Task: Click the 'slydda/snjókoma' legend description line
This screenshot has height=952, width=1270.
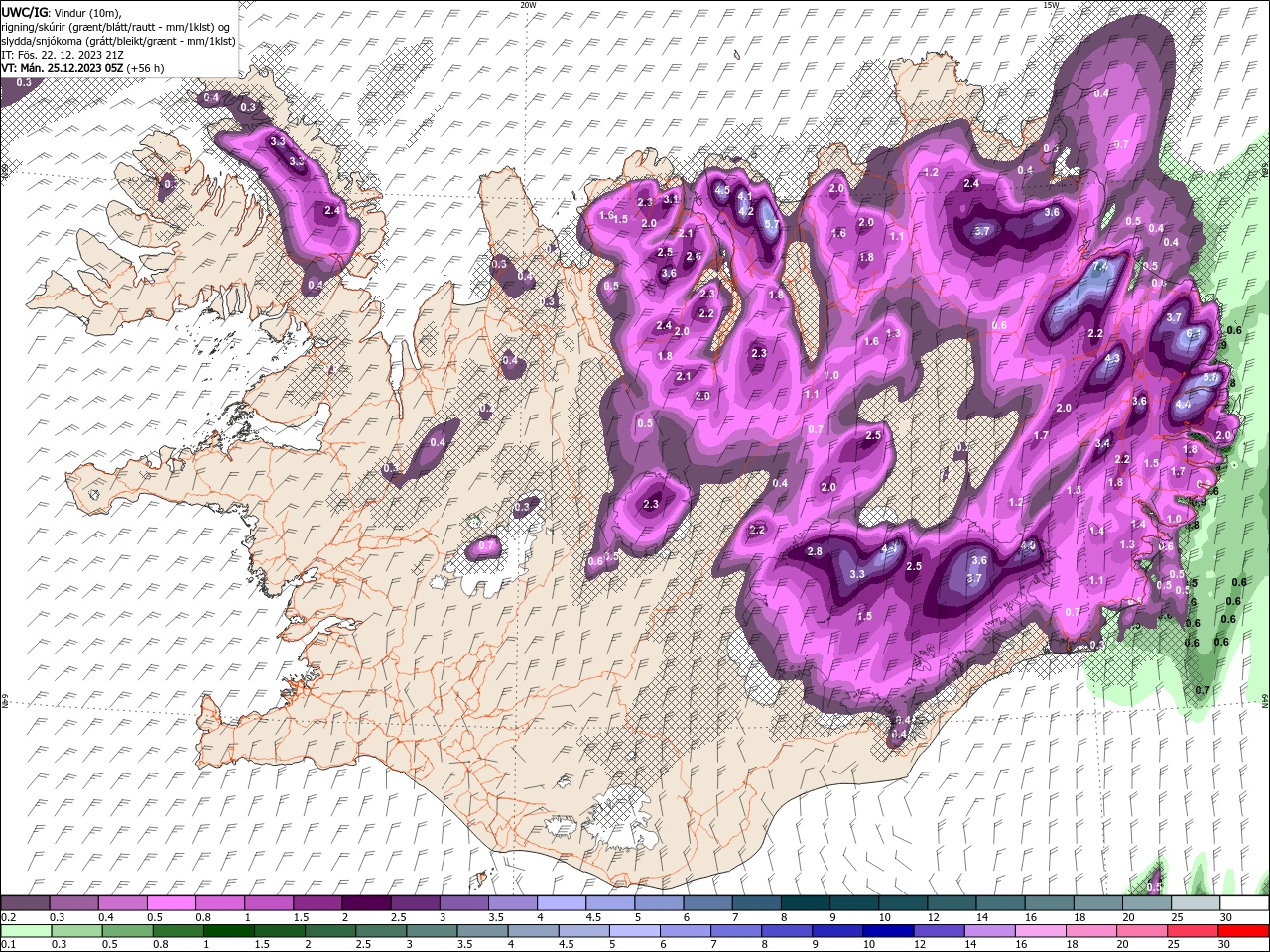Action: coord(118,41)
